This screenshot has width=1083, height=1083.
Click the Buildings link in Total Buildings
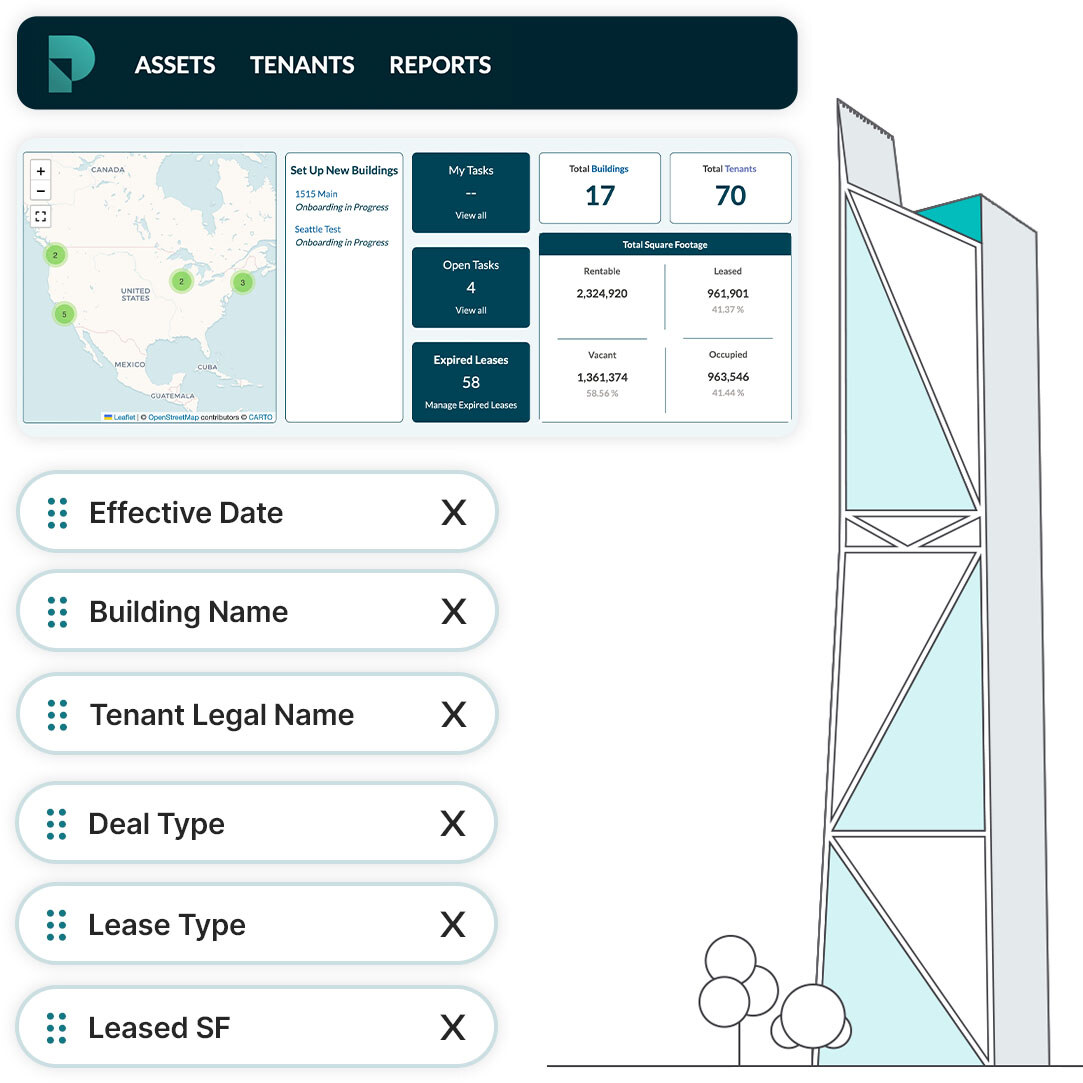point(610,169)
